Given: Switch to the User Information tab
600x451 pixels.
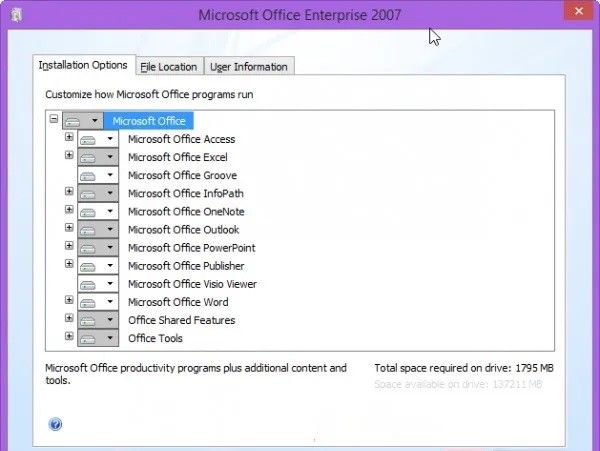Looking at the screenshot, I should (x=249, y=67).
